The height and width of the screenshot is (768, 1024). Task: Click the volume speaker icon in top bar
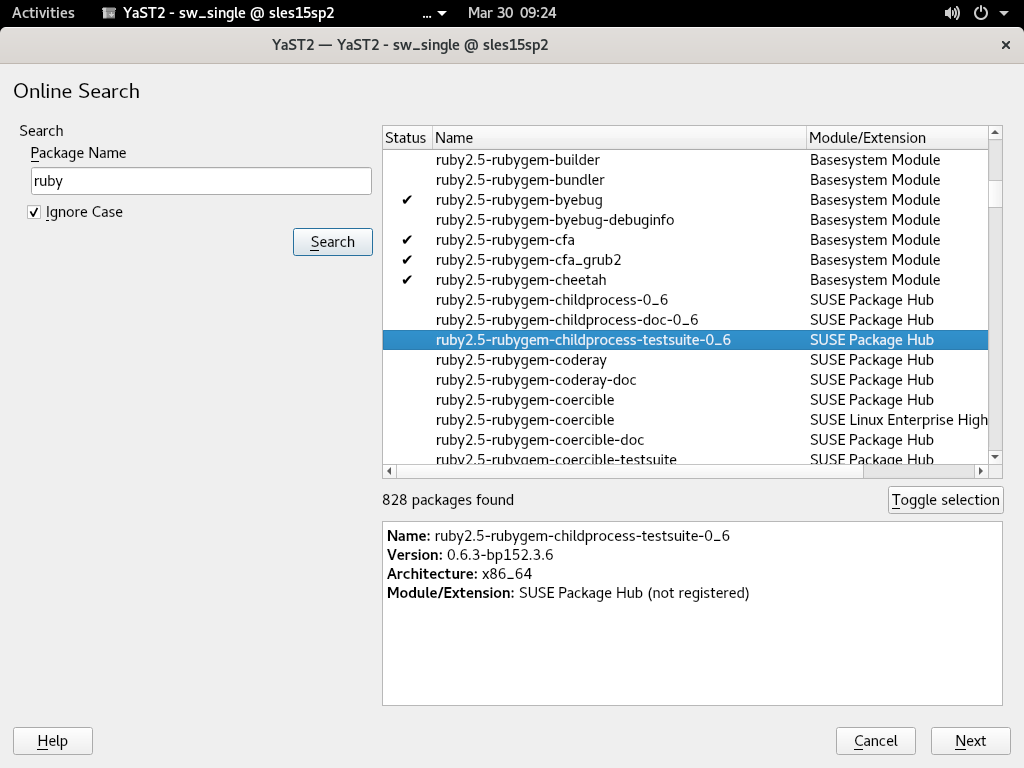(953, 13)
